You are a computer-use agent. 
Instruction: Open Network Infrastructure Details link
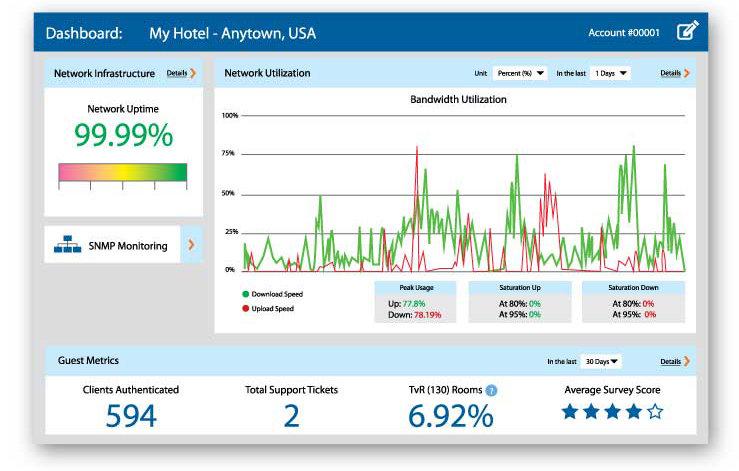(x=176, y=73)
